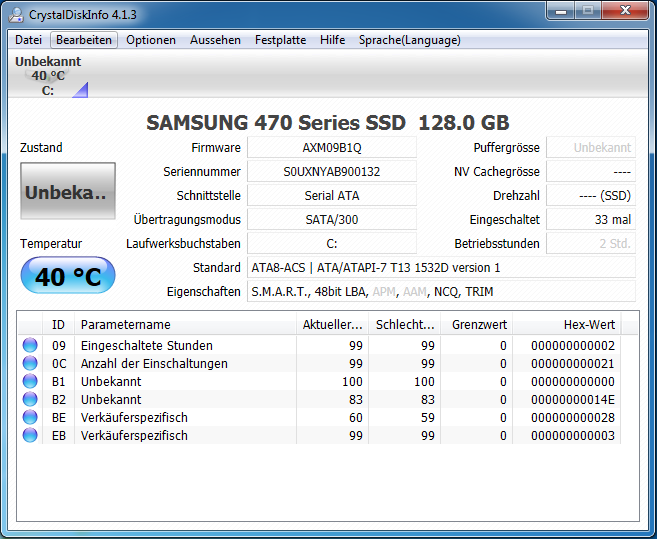Click the status orb for row B1
This screenshot has height=539, width=658.
[x=30, y=381]
